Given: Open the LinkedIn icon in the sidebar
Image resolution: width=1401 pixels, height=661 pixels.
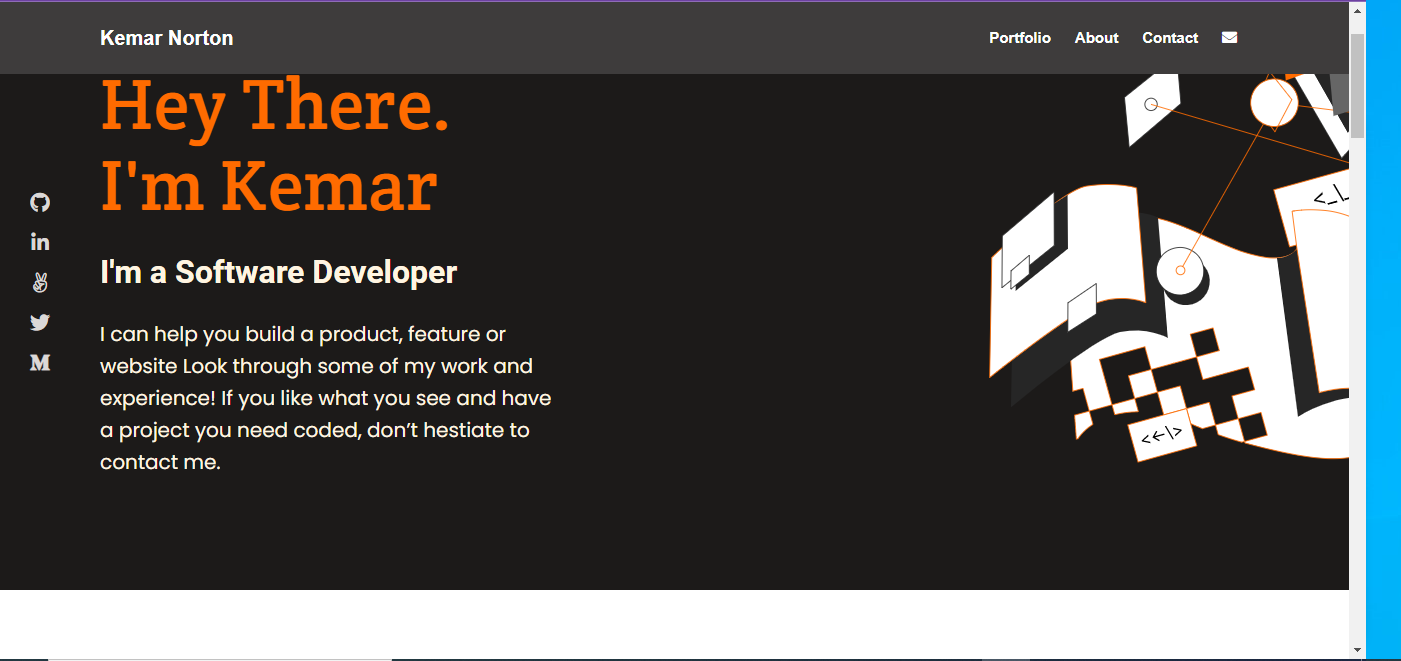Looking at the screenshot, I should [40, 241].
